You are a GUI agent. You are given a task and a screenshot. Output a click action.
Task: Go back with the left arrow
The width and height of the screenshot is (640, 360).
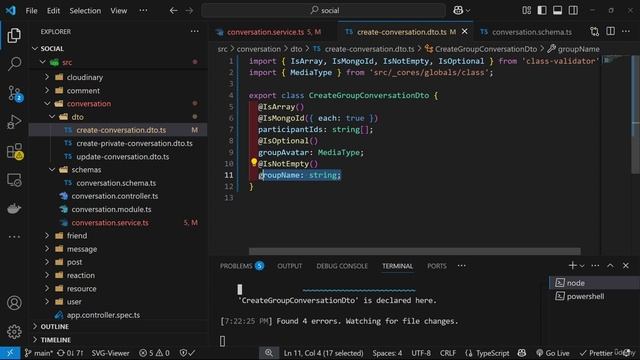pos(173,10)
